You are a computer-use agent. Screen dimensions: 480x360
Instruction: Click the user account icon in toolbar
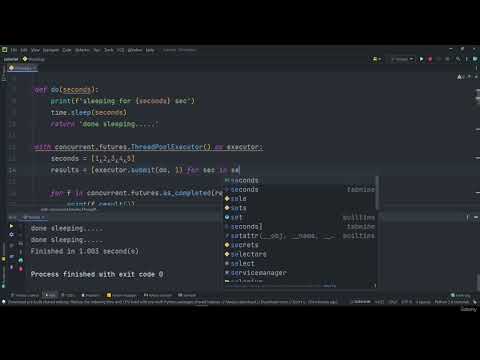click(377, 59)
